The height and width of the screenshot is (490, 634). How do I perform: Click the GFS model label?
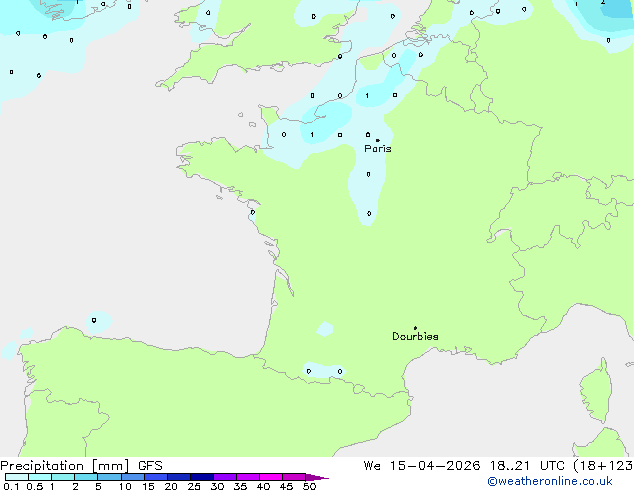pyautogui.click(x=150, y=466)
